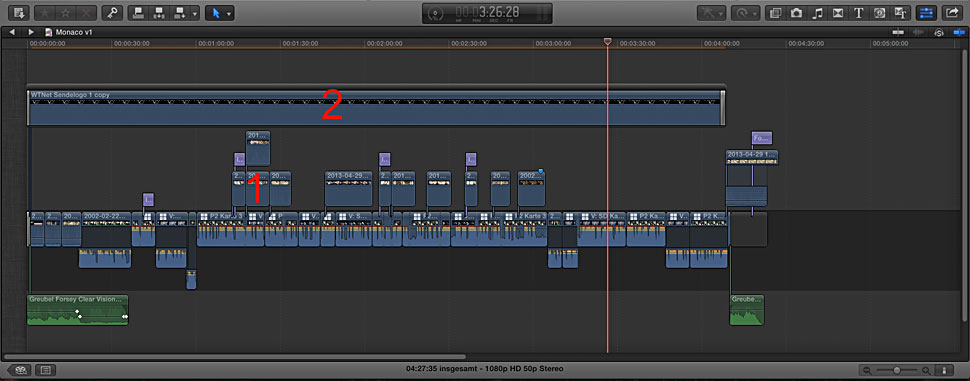This screenshot has height=381, width=970.
Task: Open the Titles browser T icon
Action: click(858, 12)
